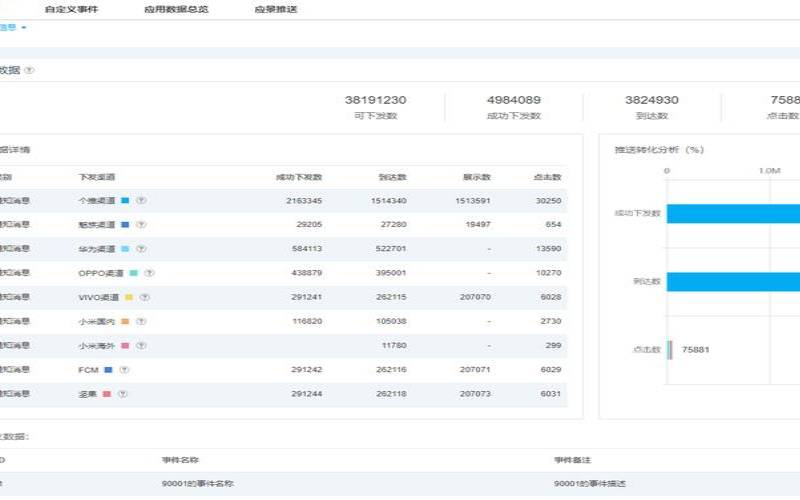Select the value 2163345 in the table
The image size is (800, 500).
[x=304, y=201]
